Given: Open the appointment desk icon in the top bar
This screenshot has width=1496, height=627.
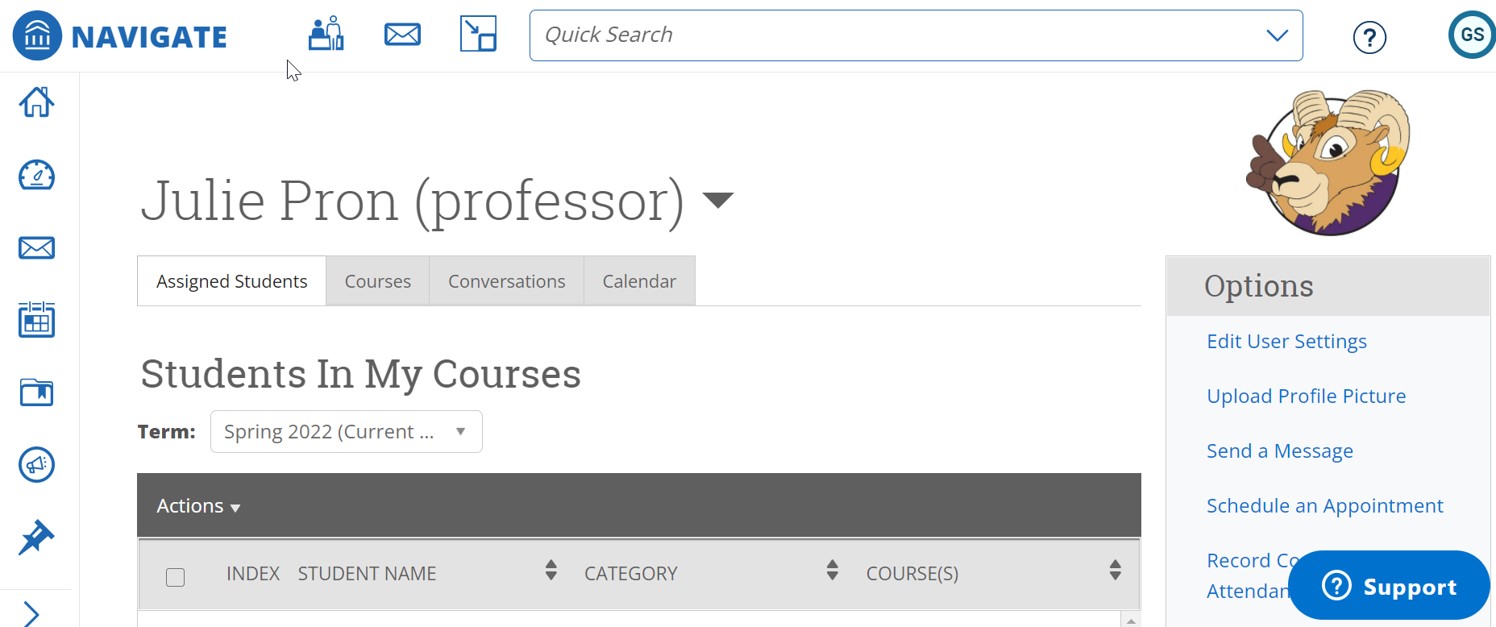Looking at the screenshot, I should 326,34.
